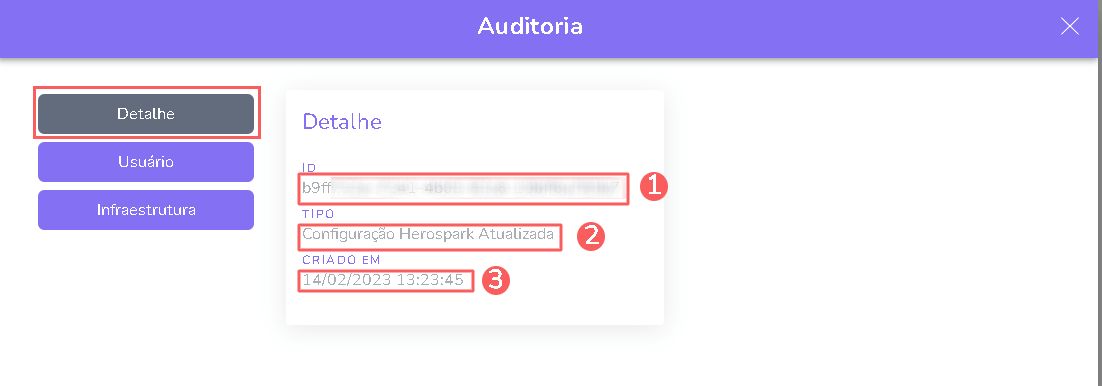Click the b9ff prefix of the ID
The image size is (1102, 386).
316,188
